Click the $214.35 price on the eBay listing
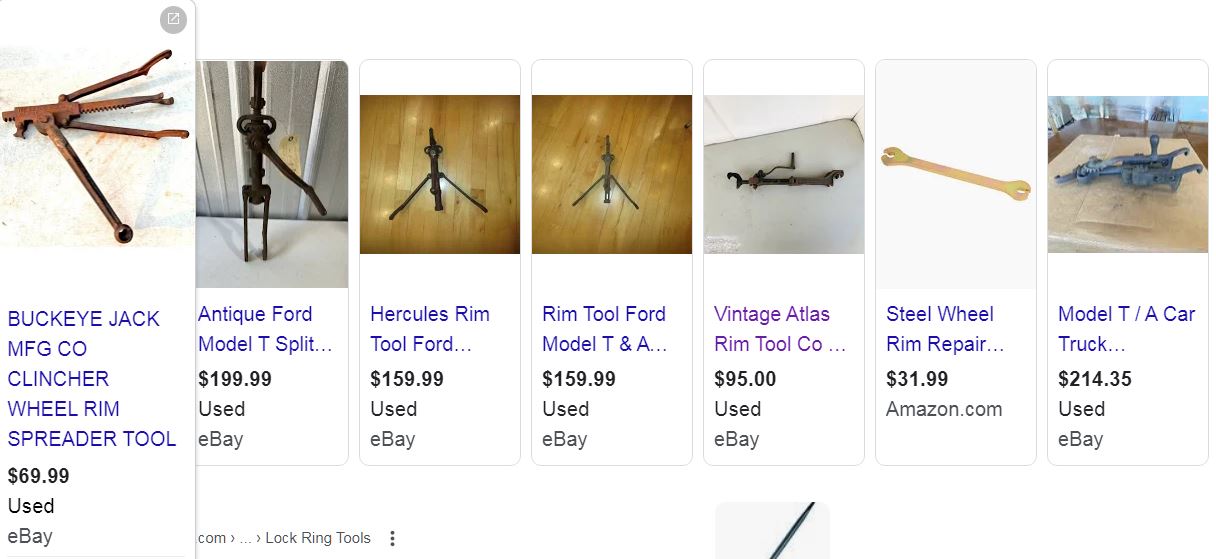 point(1094,379)
